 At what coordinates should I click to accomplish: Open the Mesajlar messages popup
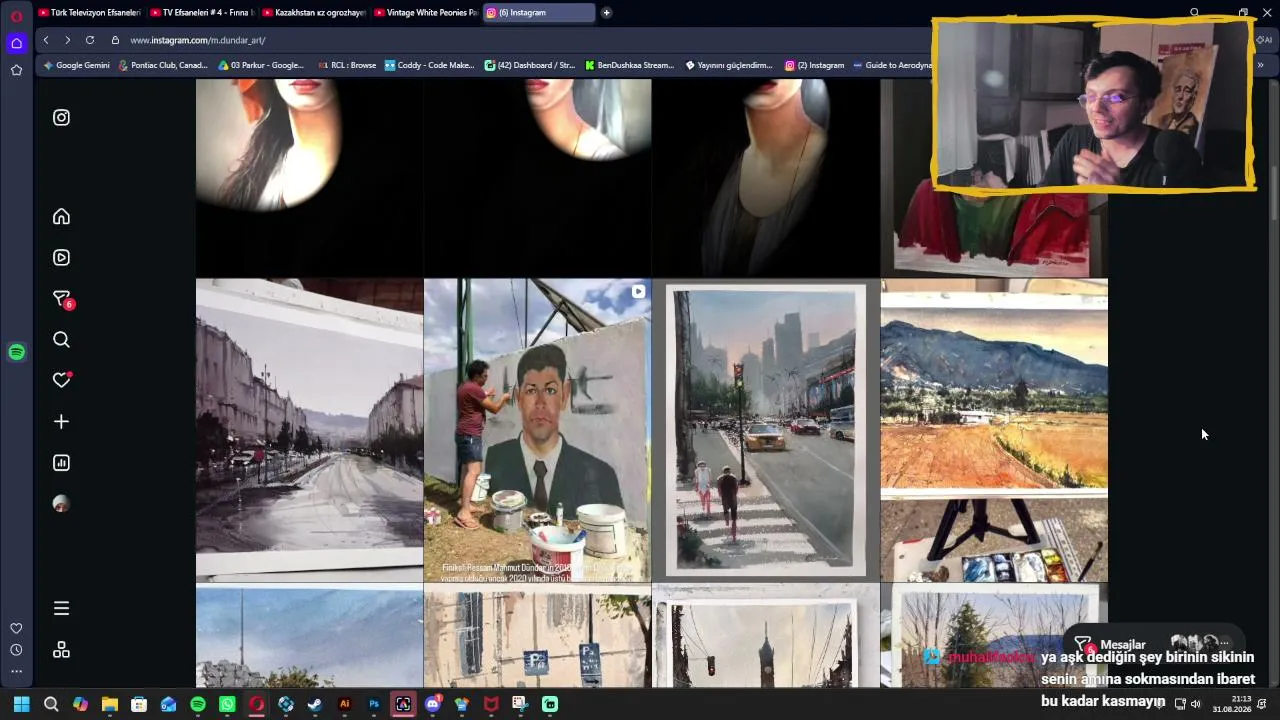click(1153, 644)
